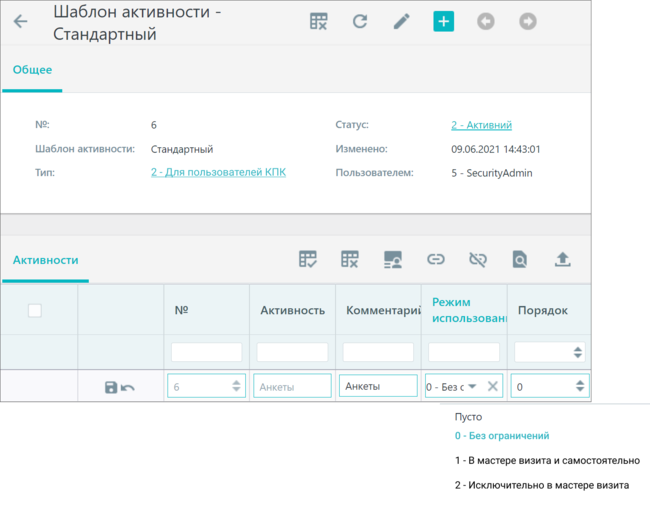Open the Режим использования dropdown arrow in row
Screen dimensions: 650x505
click(472, 386)
